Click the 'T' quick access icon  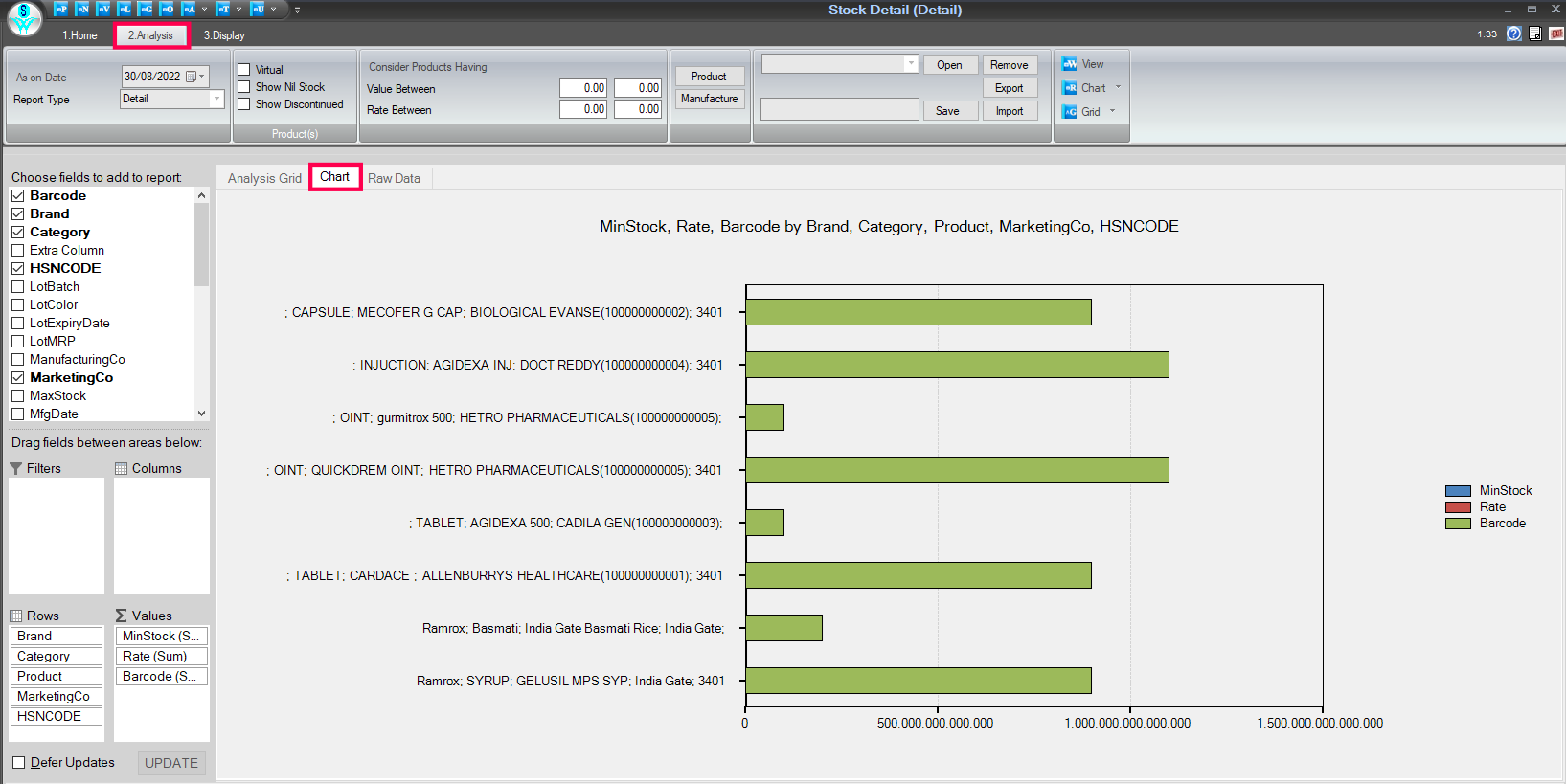click(x=223, y=9)
